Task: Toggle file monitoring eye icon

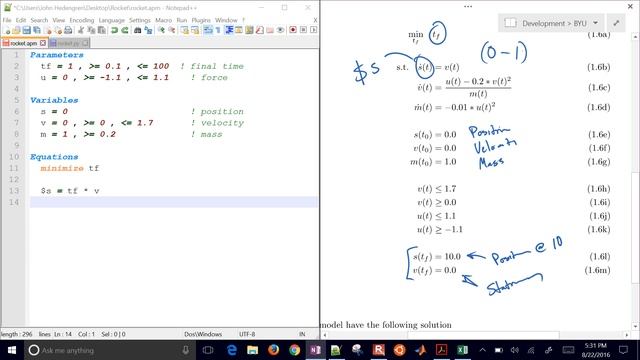Action: click(x=280, y=30)
